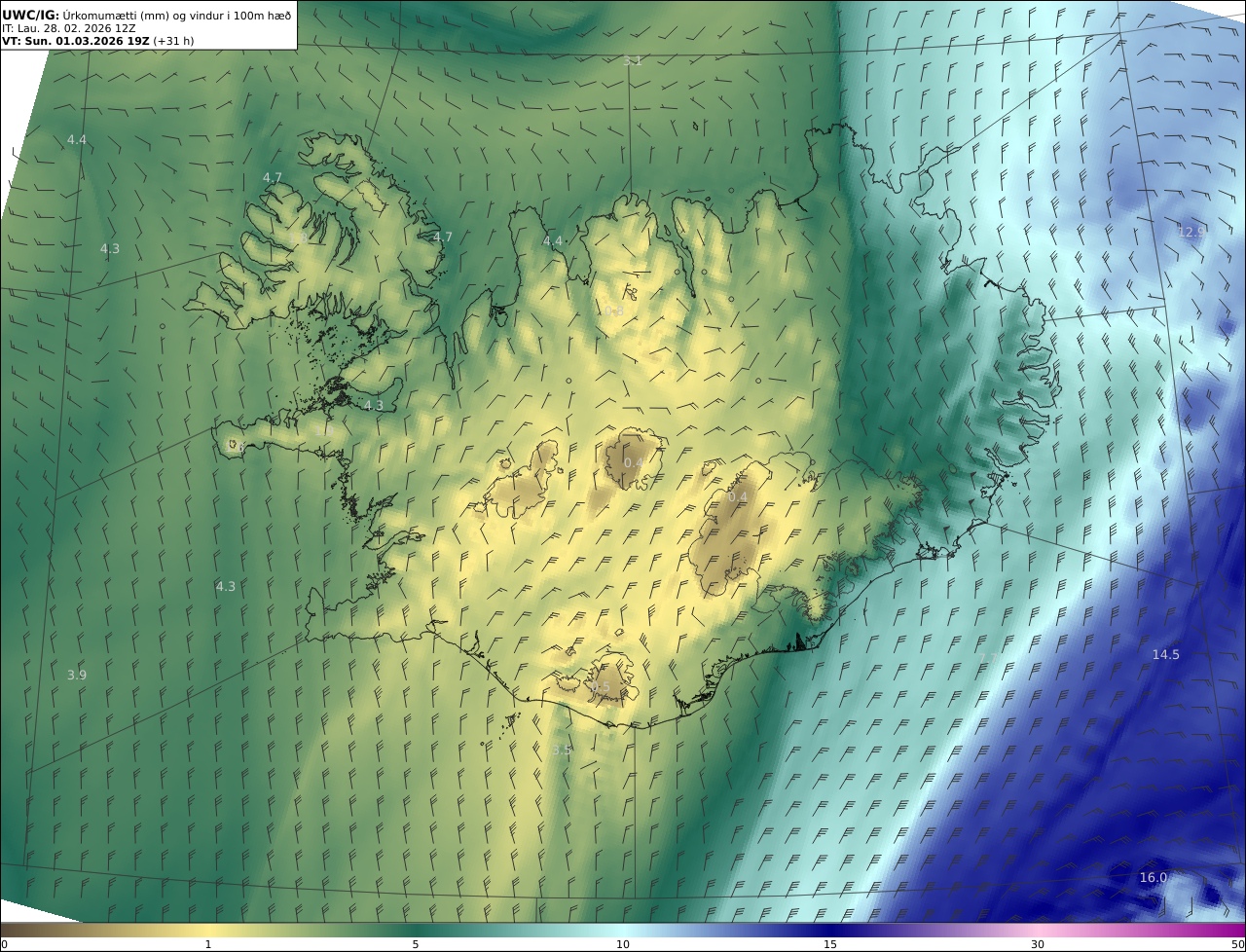Click the colorbar tick label '5'
Screen dimensions: 1246x952
[416, 944]
